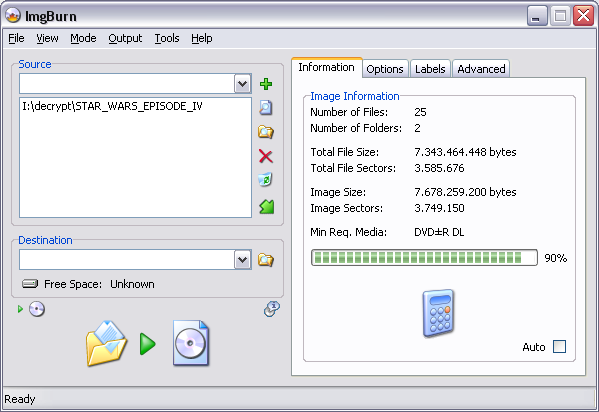The height and width of the screenshot is (412, 599).
Task: Click the DVD±R DL media value
Action: coord(439,232)
